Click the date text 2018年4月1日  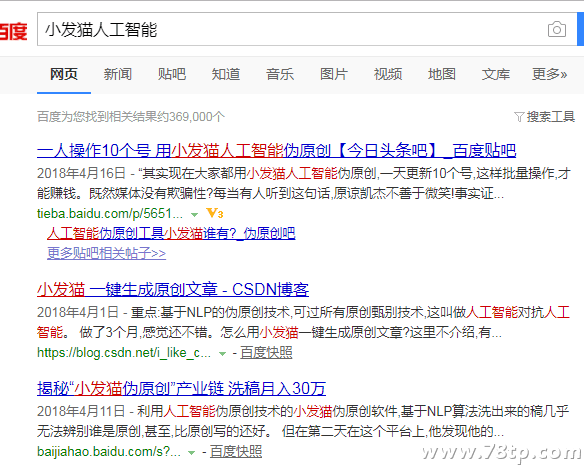click(x=77, y=312)
